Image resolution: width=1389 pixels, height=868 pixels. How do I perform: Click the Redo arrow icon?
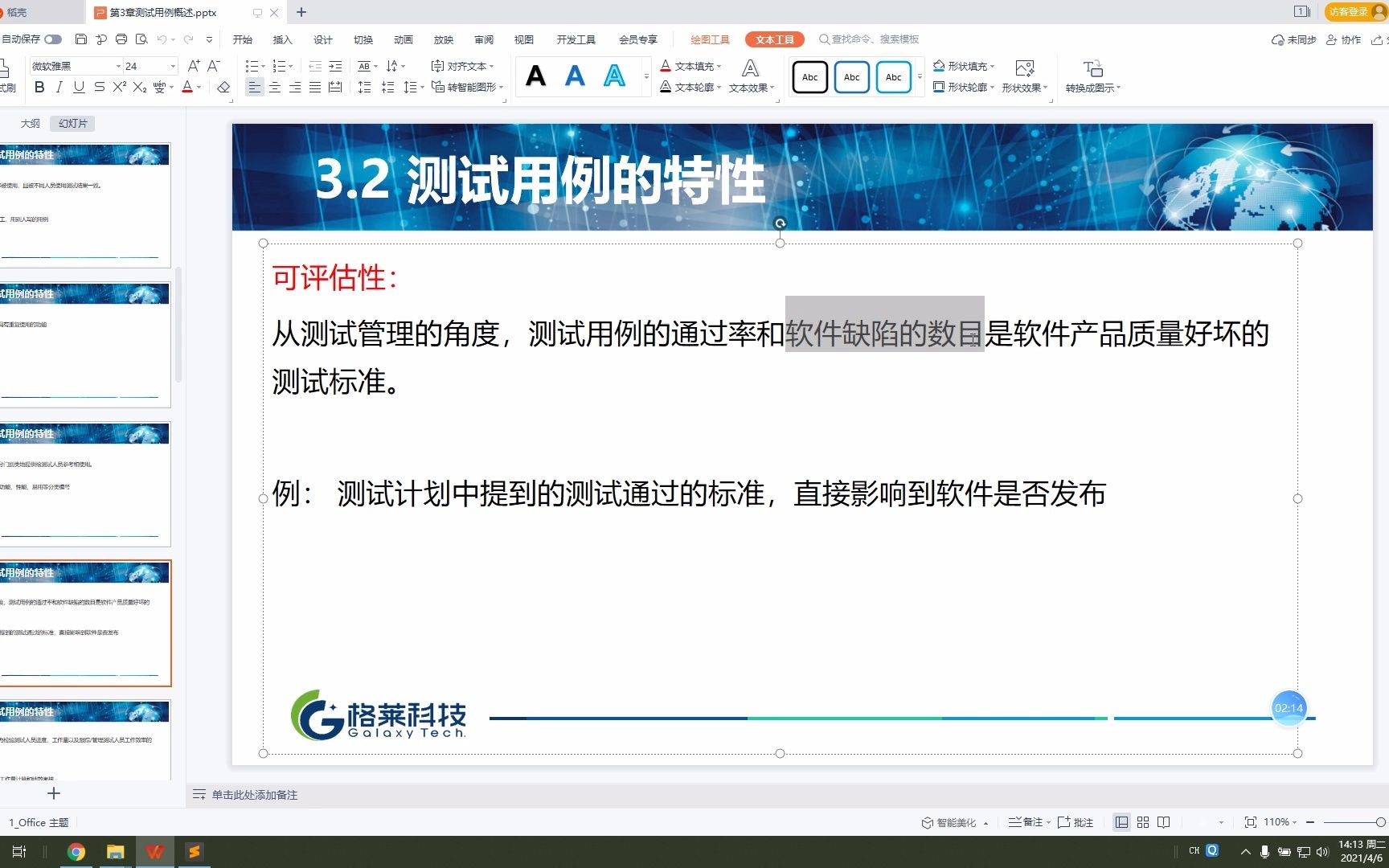coord(188,39)
